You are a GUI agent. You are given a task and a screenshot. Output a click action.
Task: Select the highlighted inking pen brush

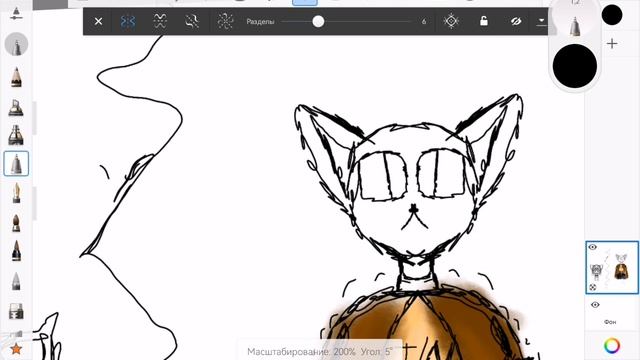click(16, 163)
